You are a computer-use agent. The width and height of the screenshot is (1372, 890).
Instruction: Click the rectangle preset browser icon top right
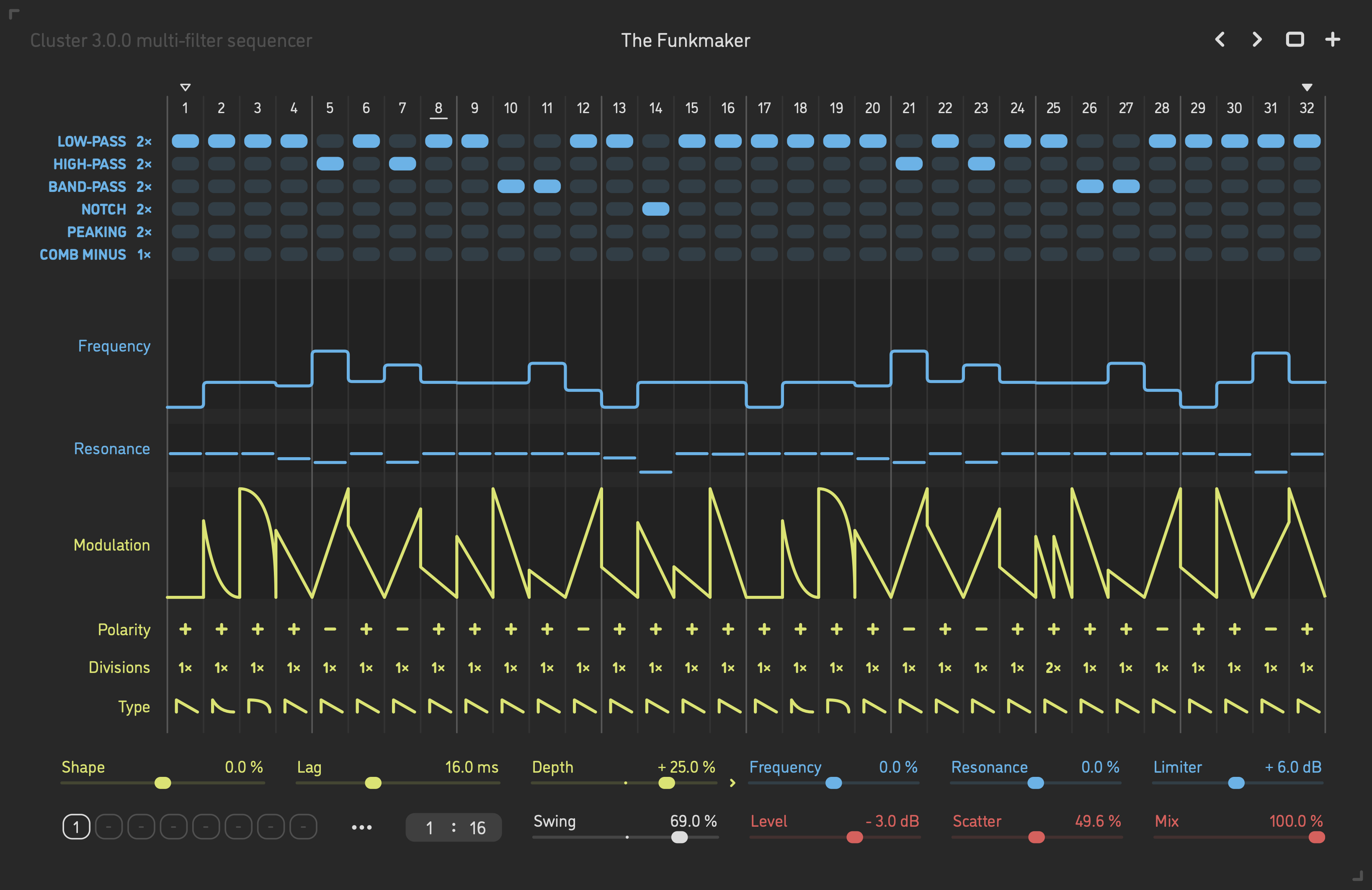click(1295, 40)
